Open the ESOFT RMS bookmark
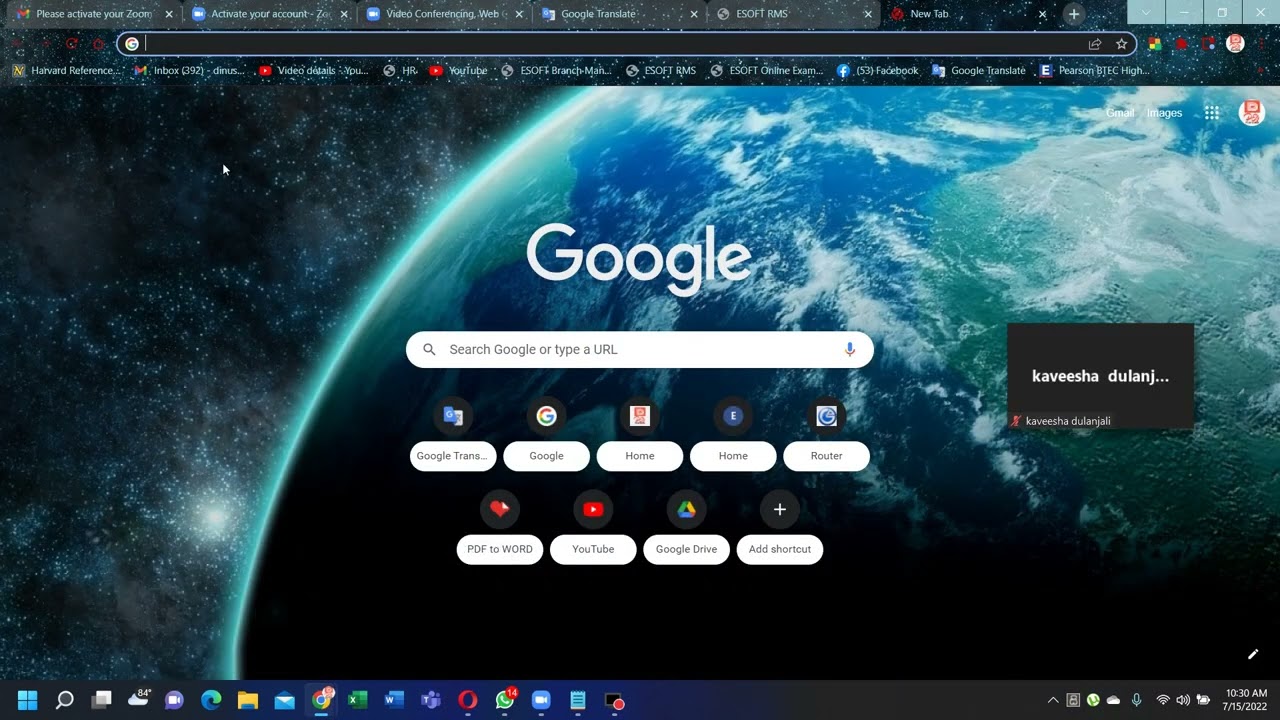This screenshot has width=1280, height=720. pos(661,71)
